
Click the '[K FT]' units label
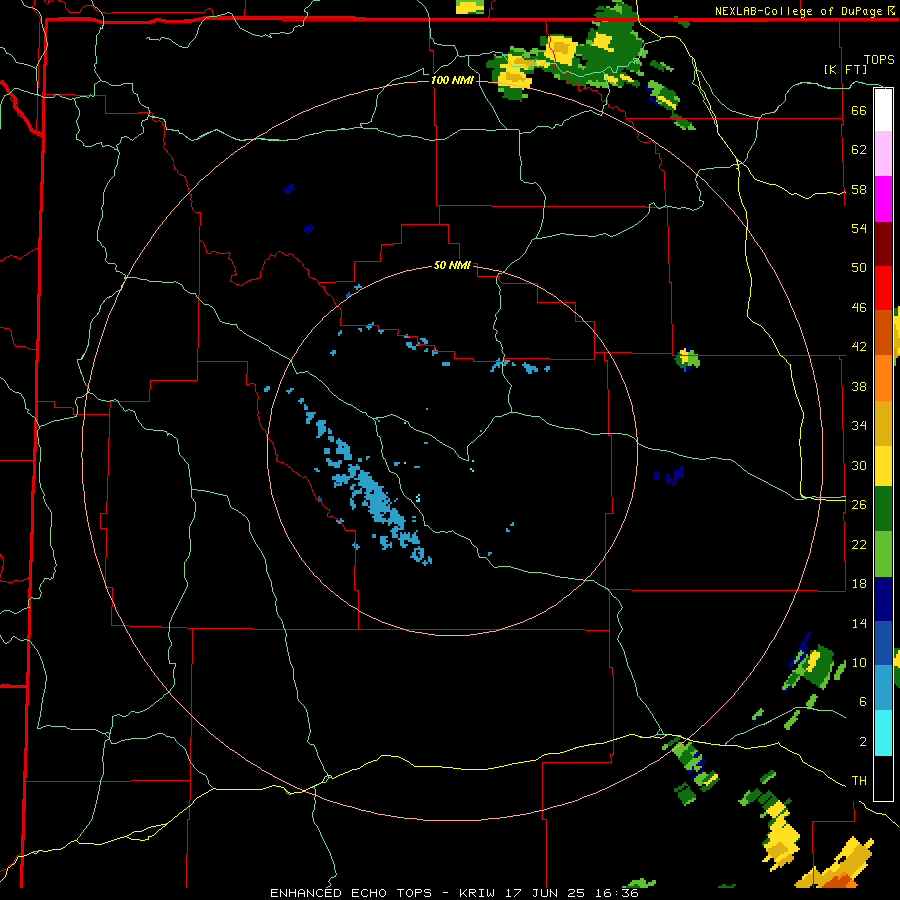point(845,69)
